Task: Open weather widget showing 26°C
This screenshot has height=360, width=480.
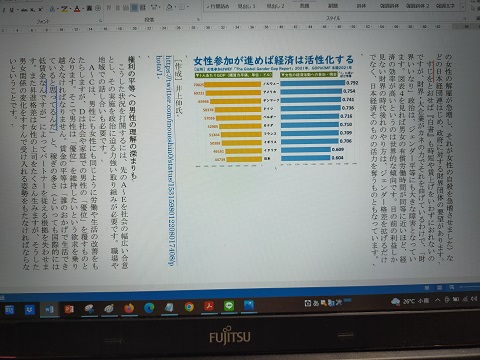Action: pyautogui.click(x=410, y=301)
